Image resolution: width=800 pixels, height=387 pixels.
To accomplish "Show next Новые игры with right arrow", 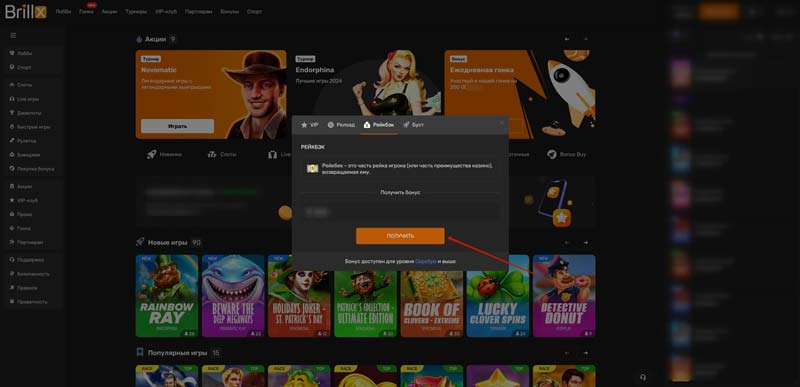I will 586,243.
